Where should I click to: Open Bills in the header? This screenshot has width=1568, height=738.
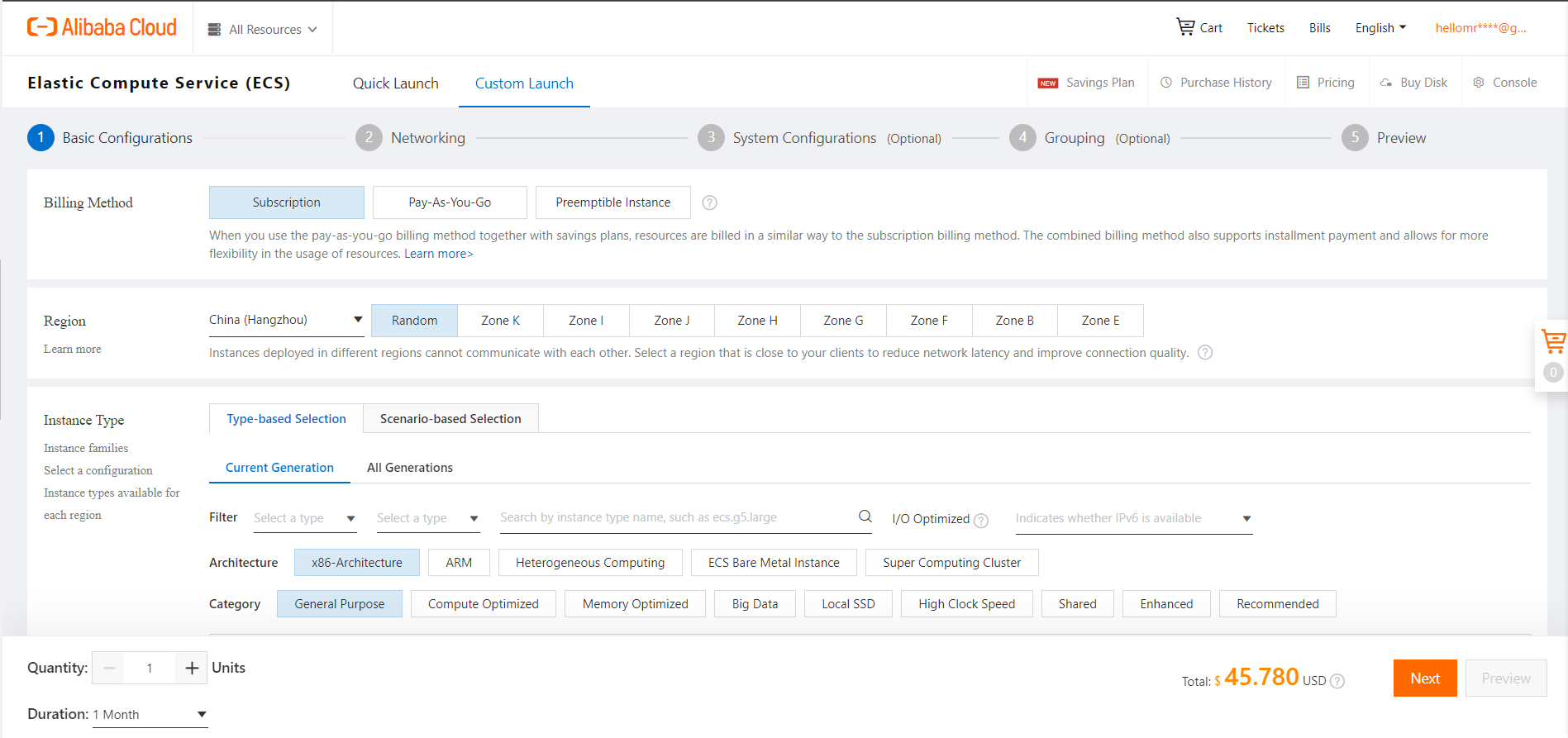pos(1320,28)
